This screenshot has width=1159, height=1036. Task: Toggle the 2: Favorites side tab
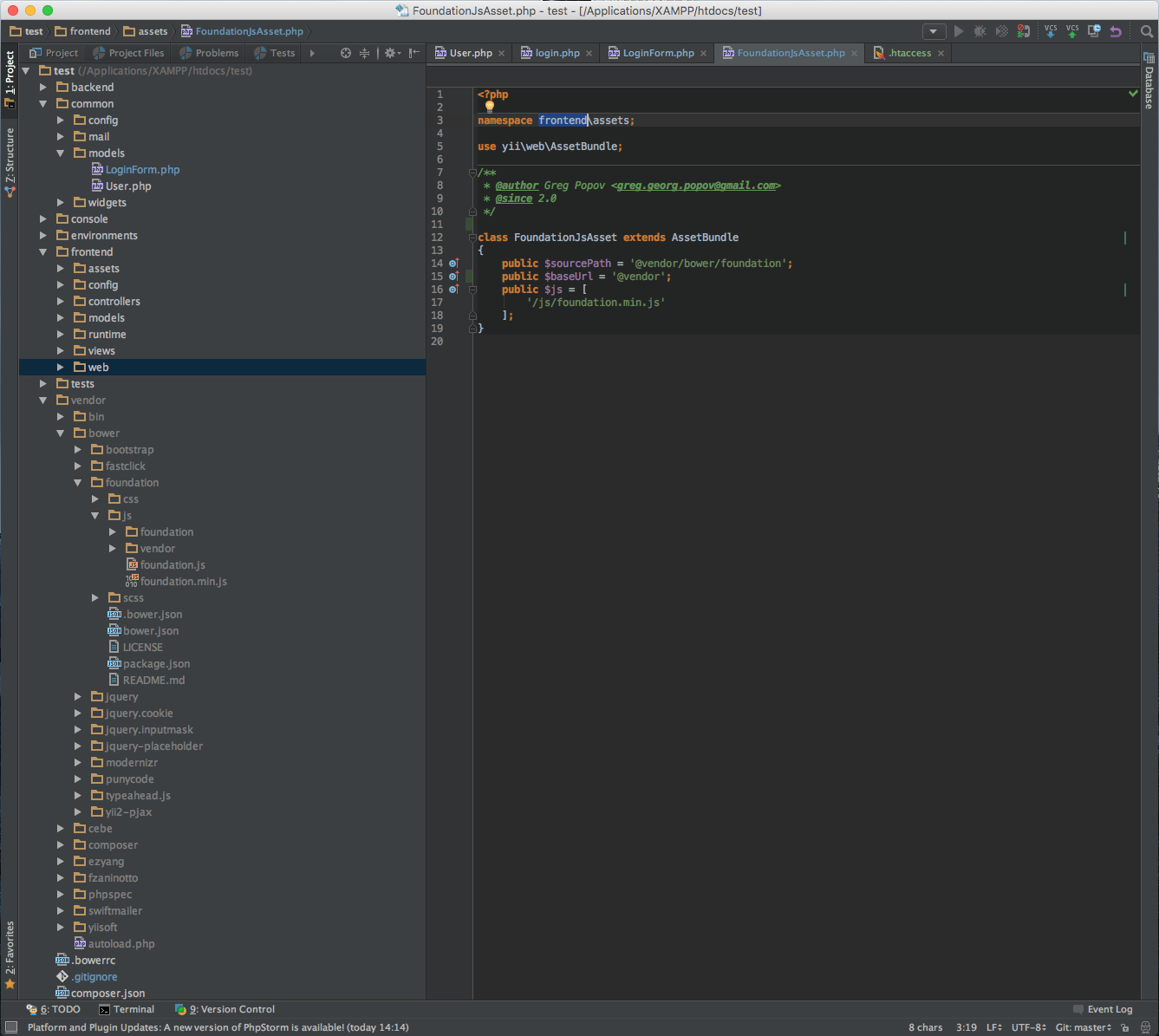(x=10, y=955)
